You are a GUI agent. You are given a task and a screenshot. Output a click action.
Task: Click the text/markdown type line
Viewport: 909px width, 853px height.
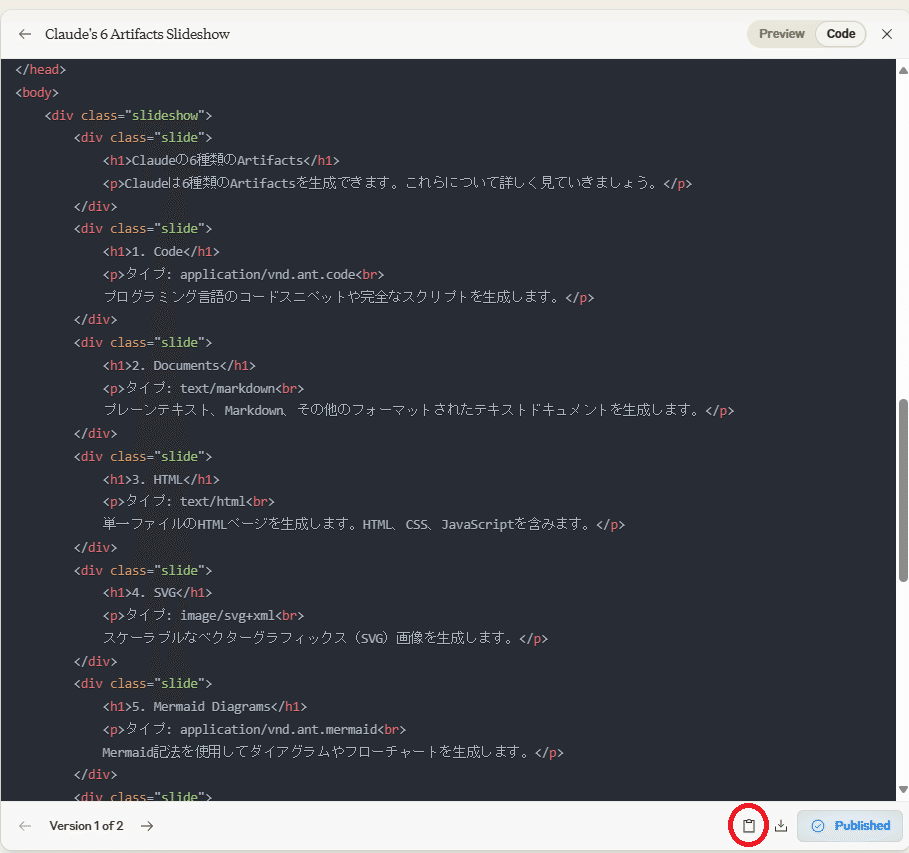click(203, 388)
